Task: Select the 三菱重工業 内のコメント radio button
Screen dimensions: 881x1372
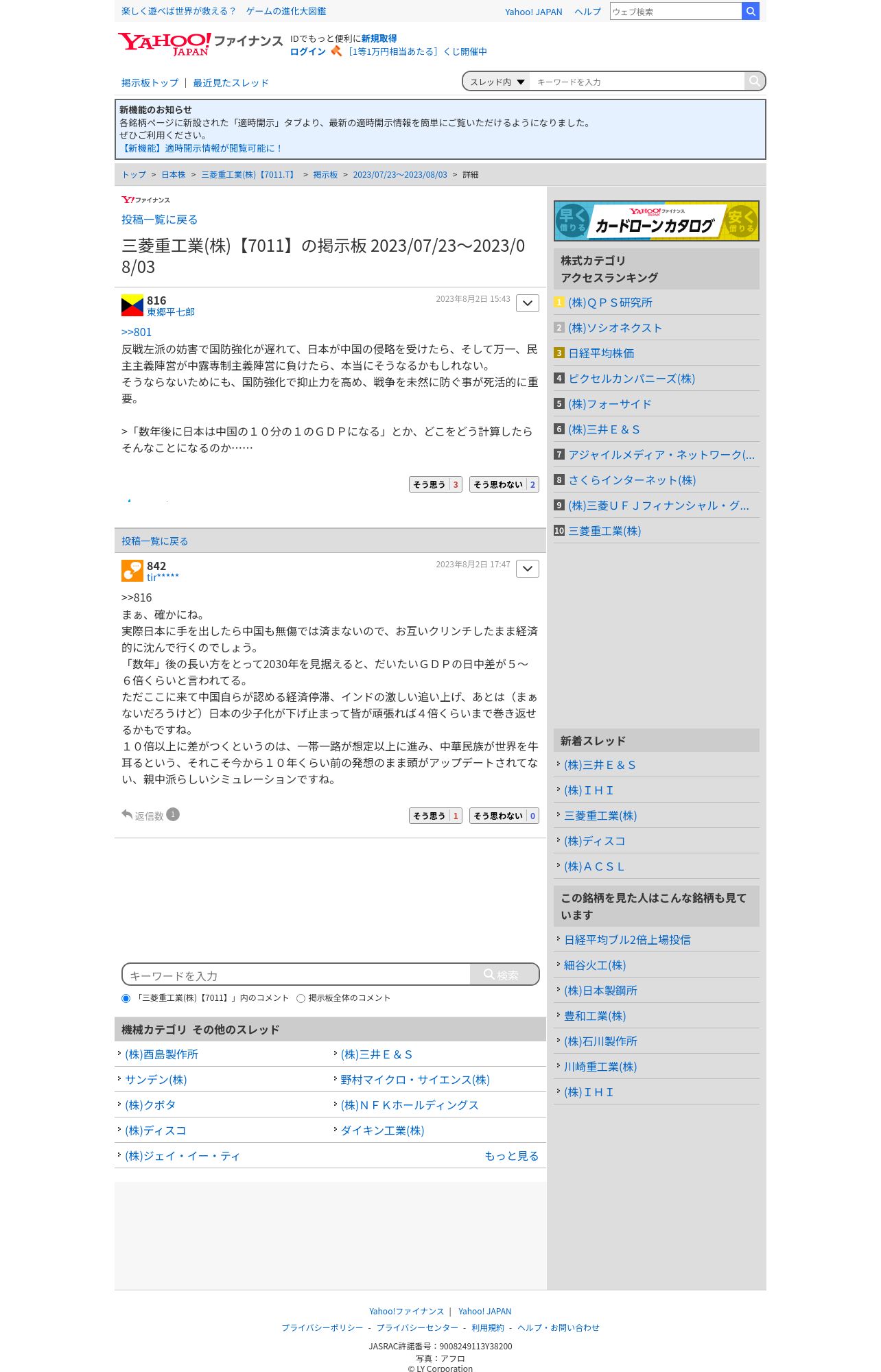Action: point(126,998)
